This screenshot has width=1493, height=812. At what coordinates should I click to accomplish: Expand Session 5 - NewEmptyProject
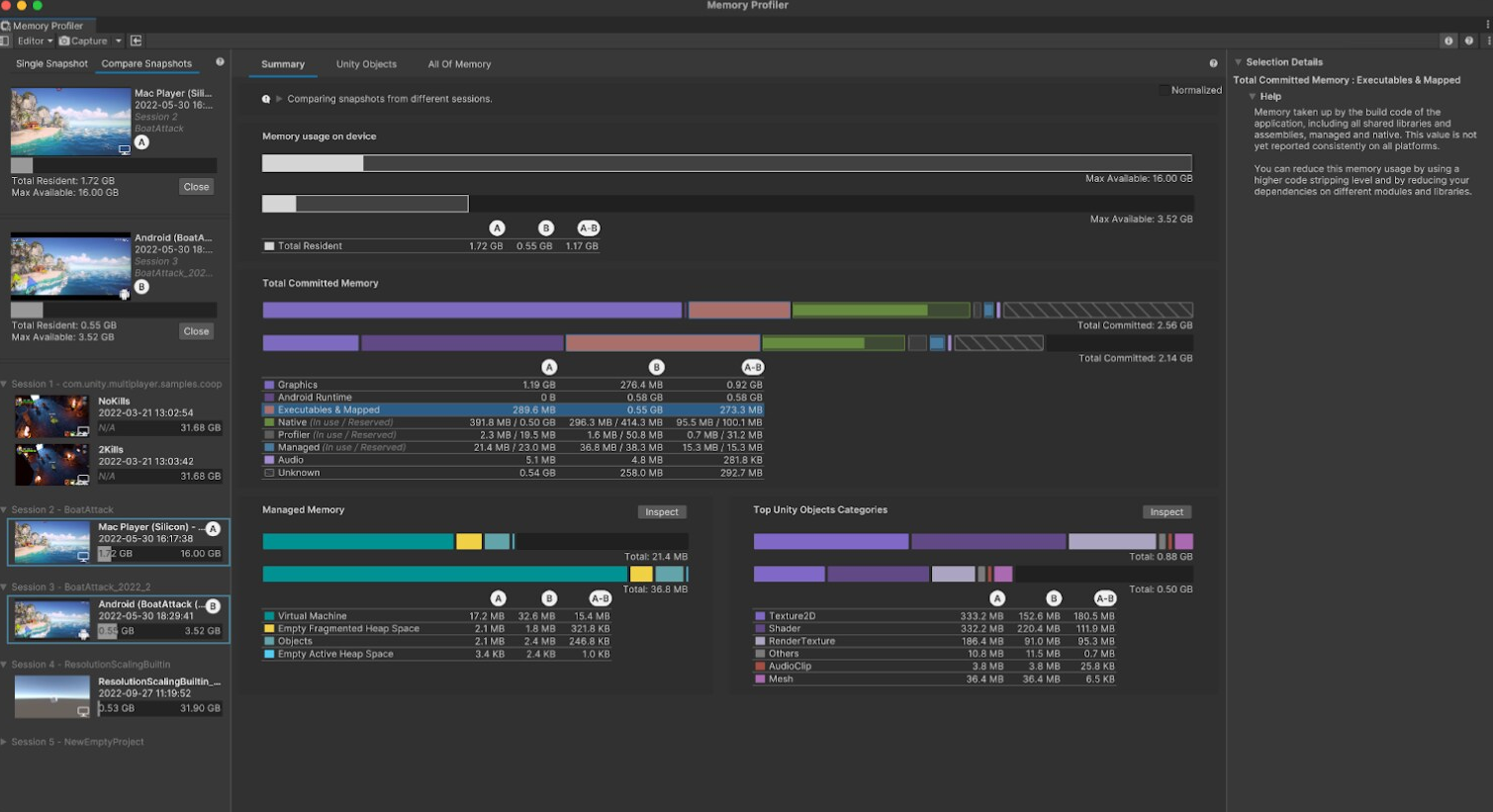4,742
